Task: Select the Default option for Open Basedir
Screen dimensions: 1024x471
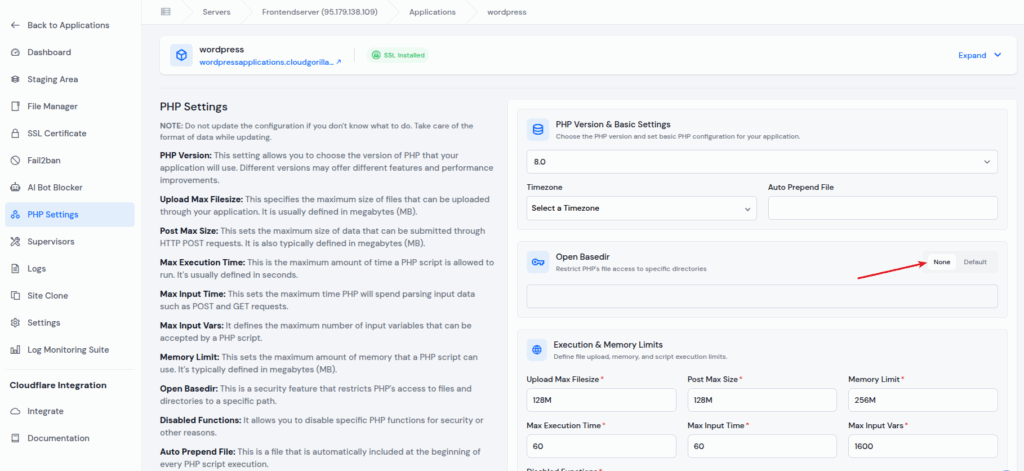Action: tap(975, 262)
